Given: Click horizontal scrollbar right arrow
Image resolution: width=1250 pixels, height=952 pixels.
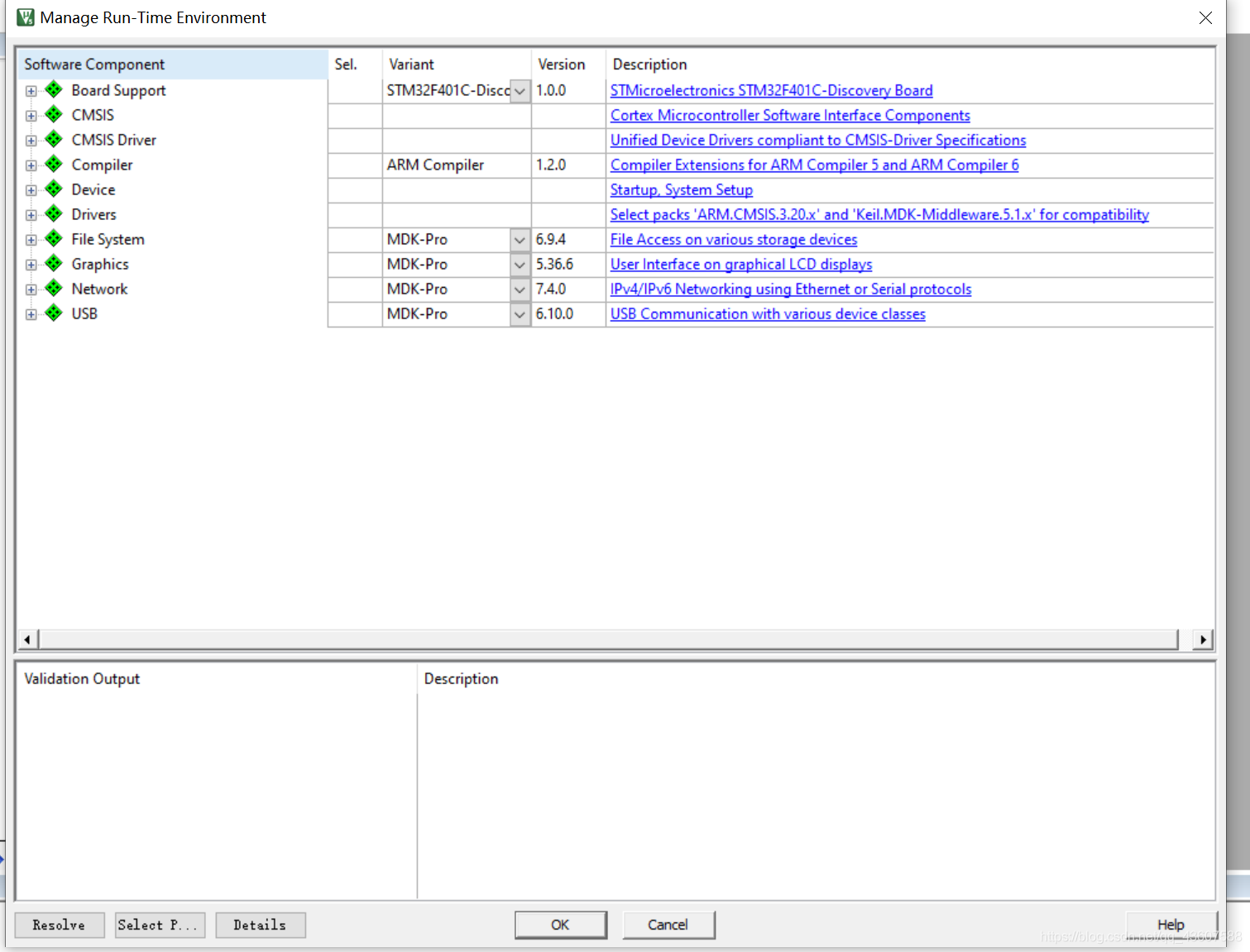Looking at the screenshot, I should click(1203, 639).
